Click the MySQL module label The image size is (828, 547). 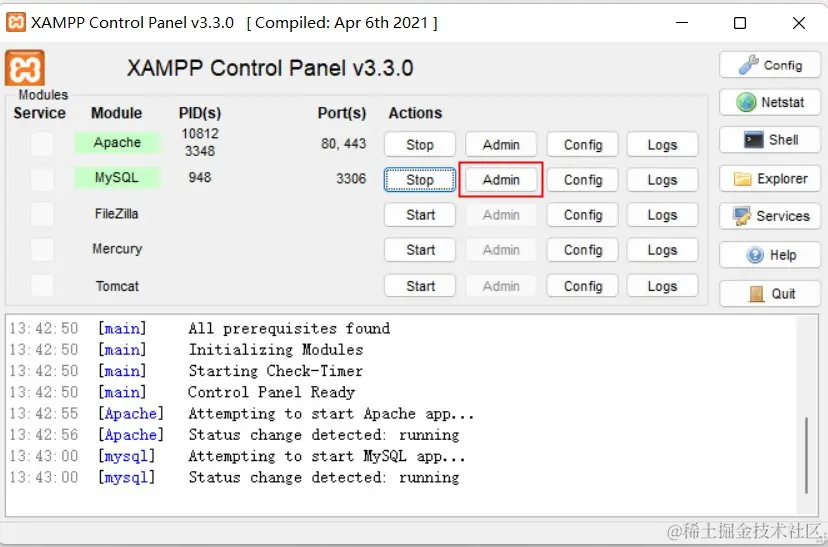click(117, 177)
